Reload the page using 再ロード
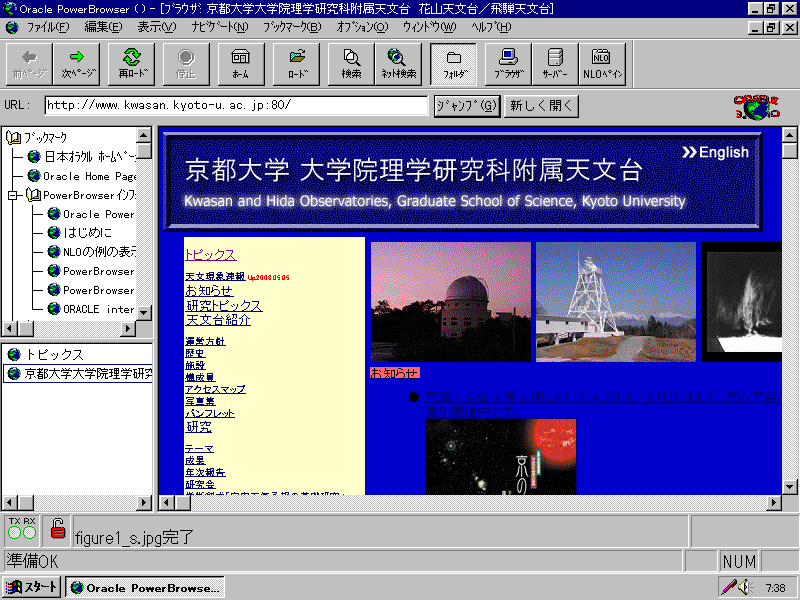 click(132, 64)
